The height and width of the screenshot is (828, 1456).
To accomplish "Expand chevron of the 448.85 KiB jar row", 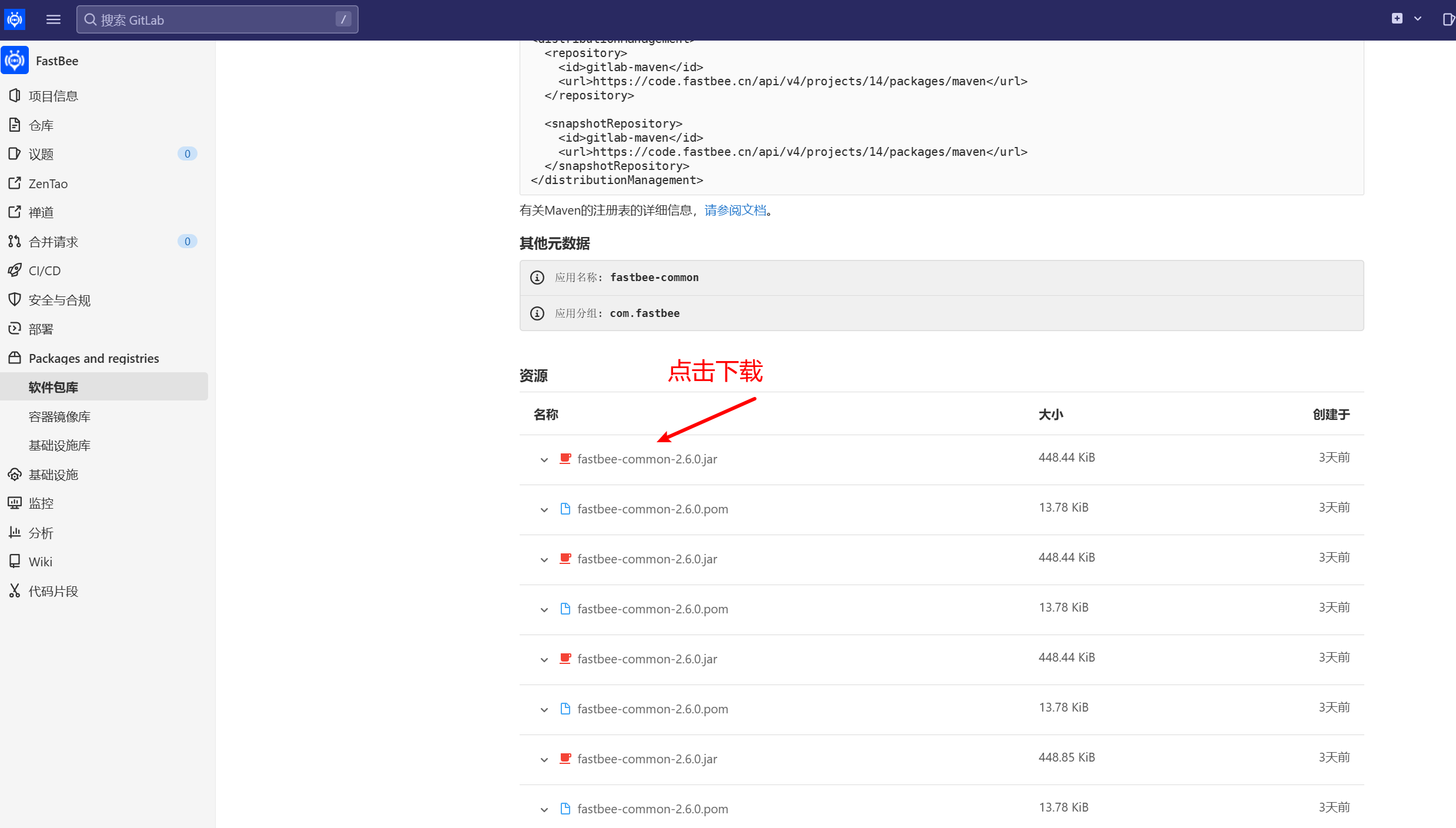I will [544, 760].
